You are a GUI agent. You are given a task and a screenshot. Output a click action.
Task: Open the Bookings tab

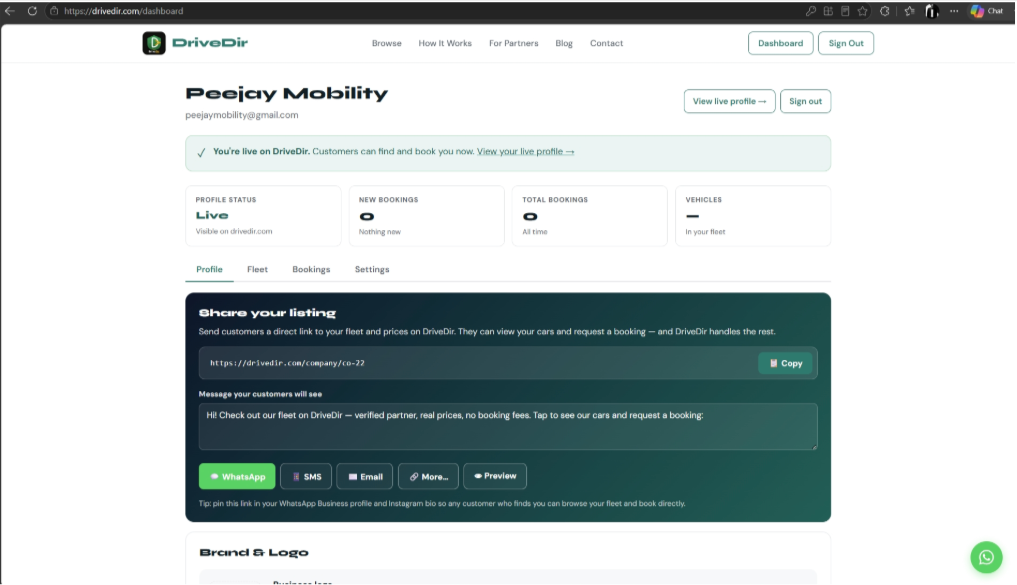click(x=311, y=269)
